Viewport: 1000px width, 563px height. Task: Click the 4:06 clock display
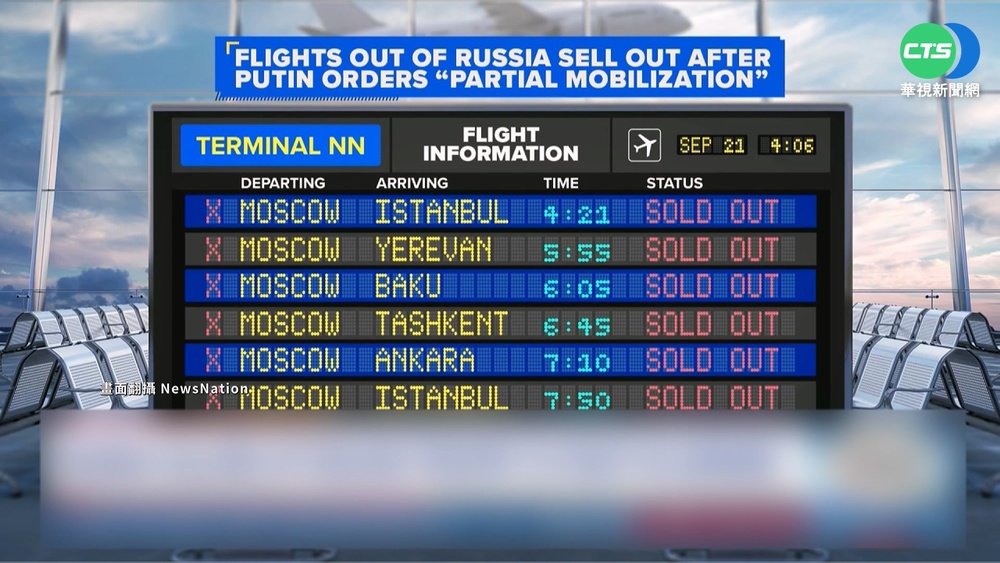789,145
